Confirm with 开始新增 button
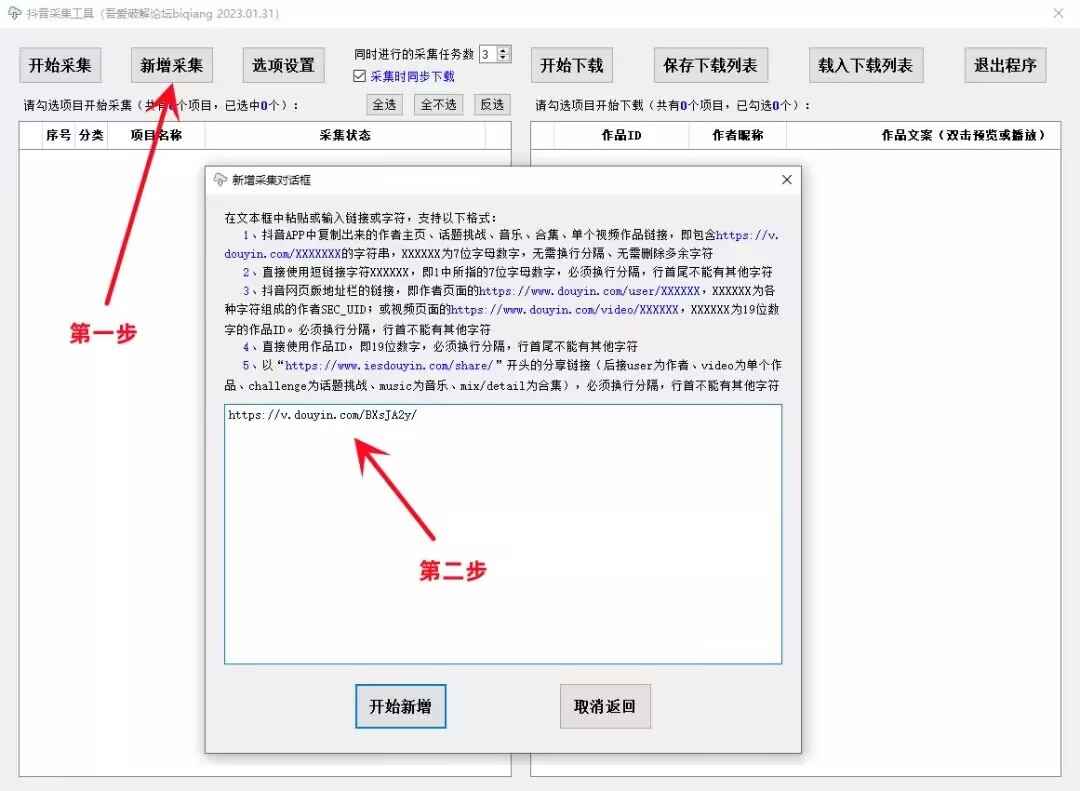This screenshot has width=1080, height=791. [400, 706]
